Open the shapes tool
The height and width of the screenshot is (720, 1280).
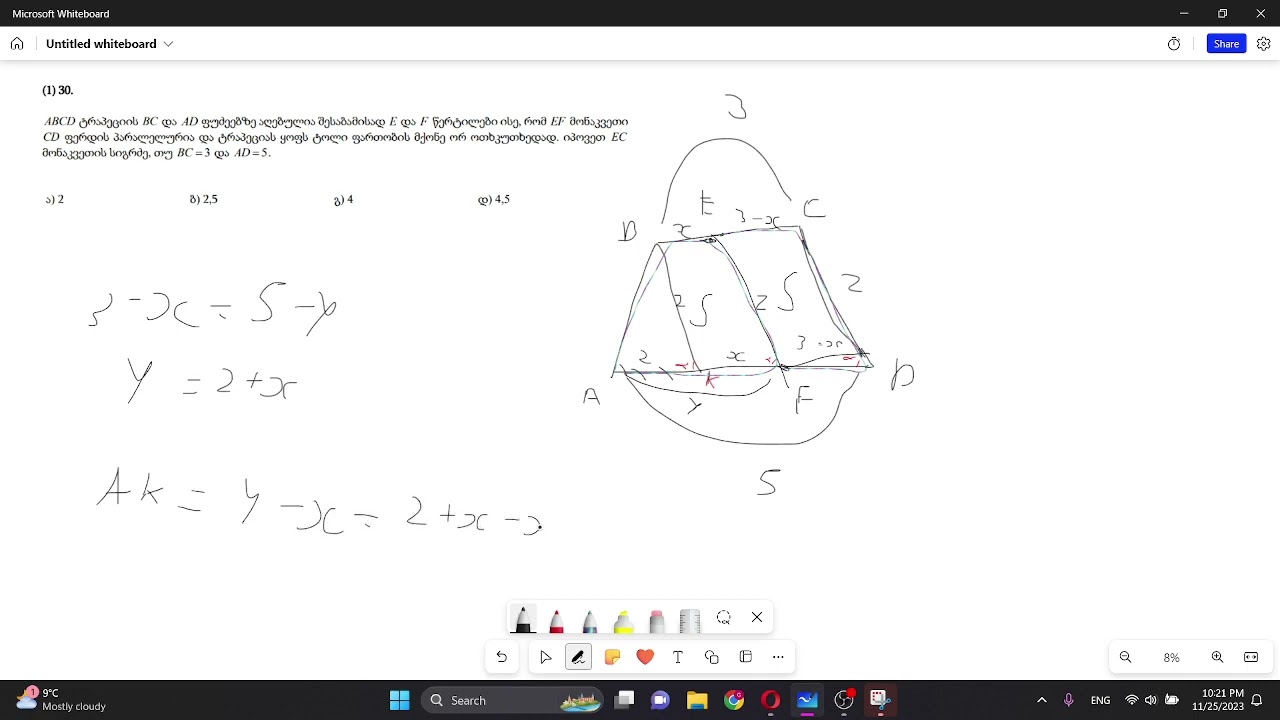pyautogui.click(x=712, y=657)
